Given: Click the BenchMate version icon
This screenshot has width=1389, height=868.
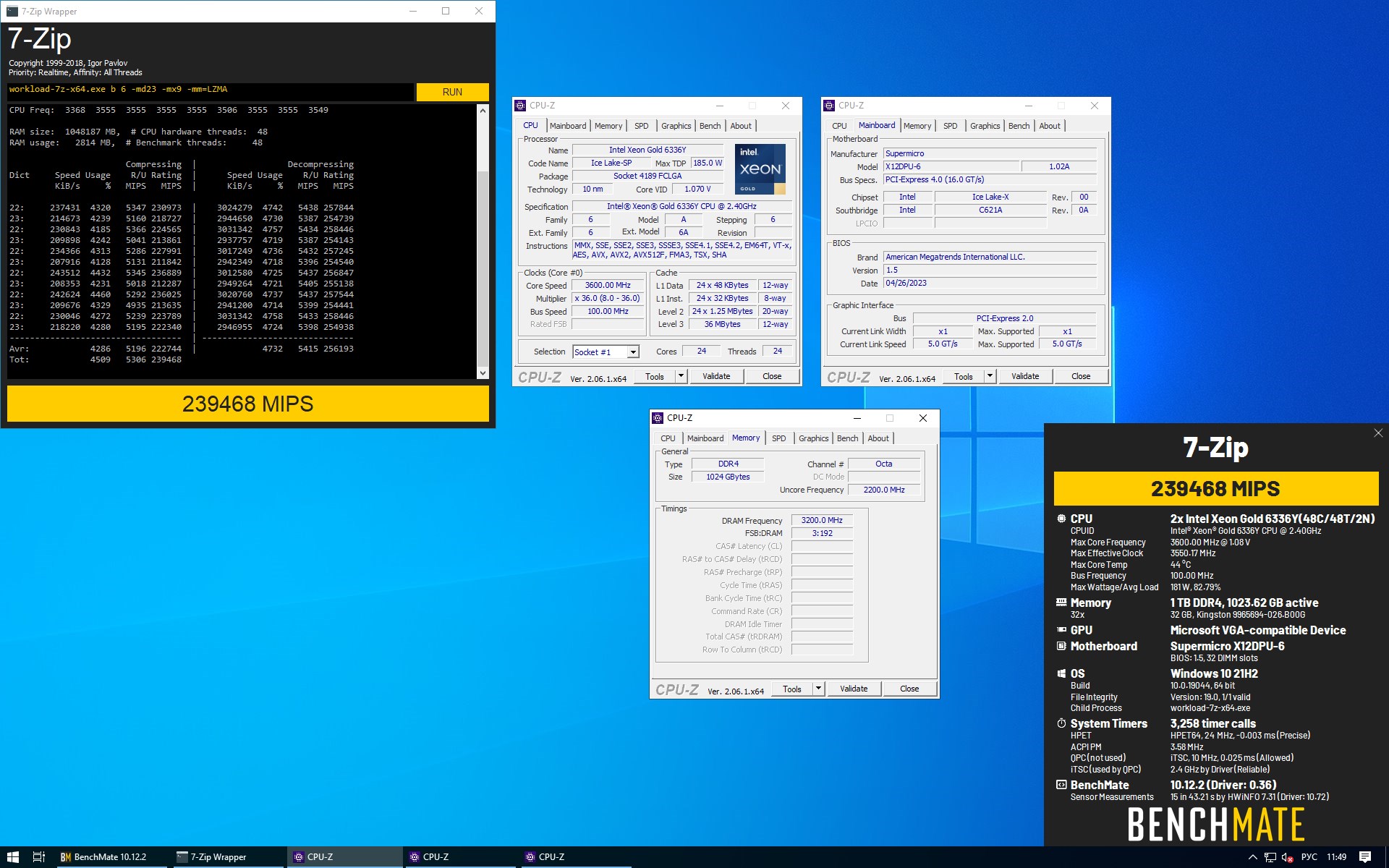Looking at the screenshot, I should (1061, 785).
